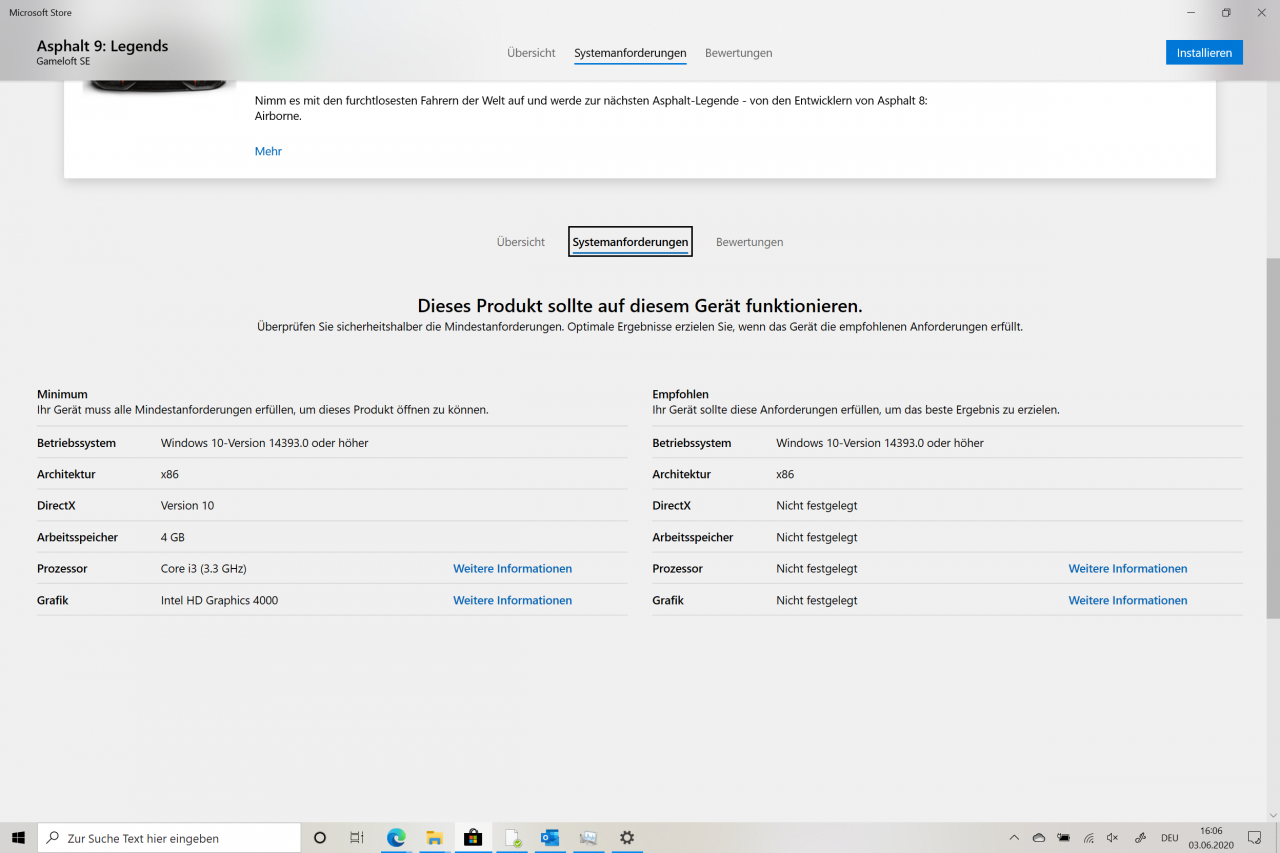Select the "Core i3 (3.3 GHz)" processor value
The height and width of the screenshot is (853, 1280).
204,569
